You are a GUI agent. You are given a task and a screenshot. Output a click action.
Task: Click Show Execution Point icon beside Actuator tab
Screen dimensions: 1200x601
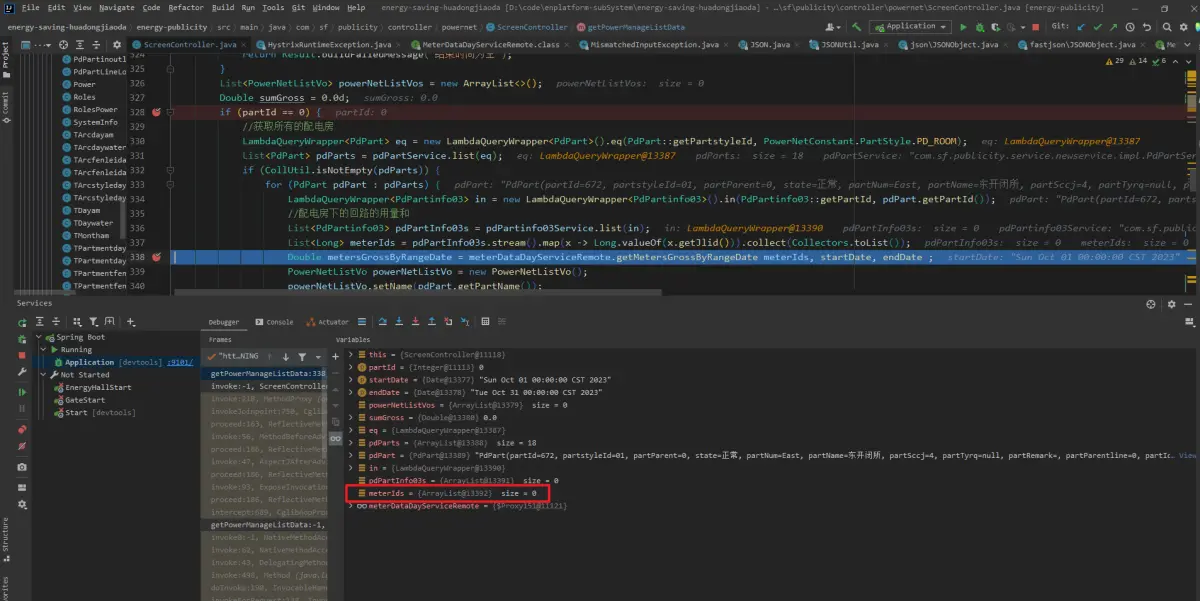pos(363,322)
